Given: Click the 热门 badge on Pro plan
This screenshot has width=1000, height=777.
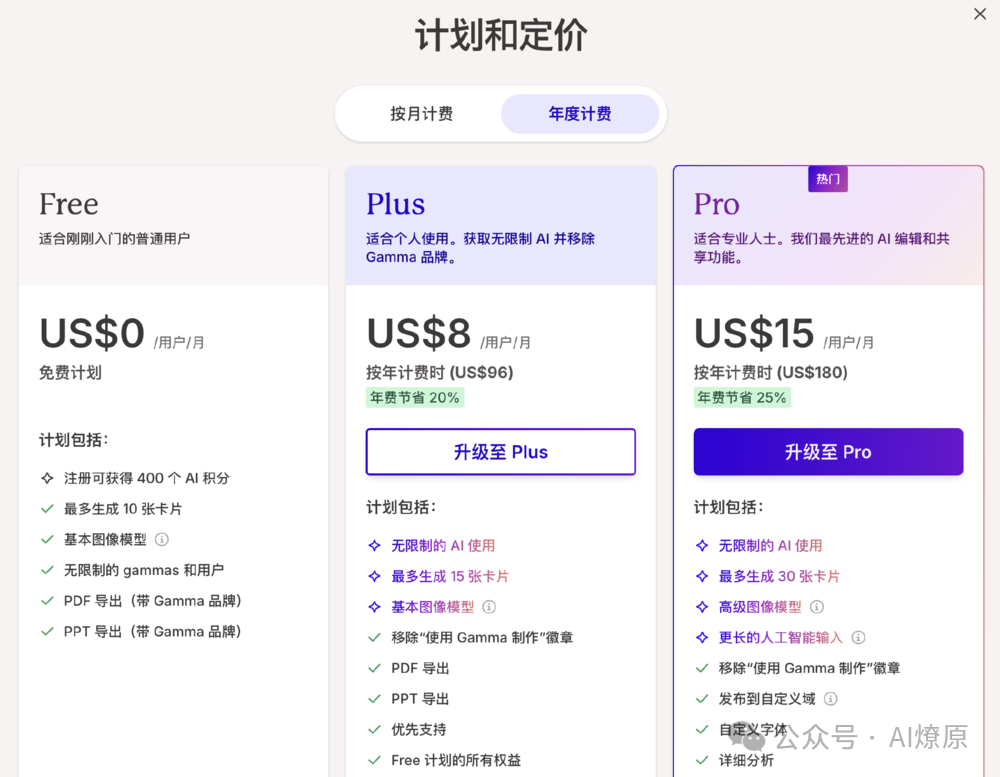Looking at the screenshot, I should pos(827,179).
